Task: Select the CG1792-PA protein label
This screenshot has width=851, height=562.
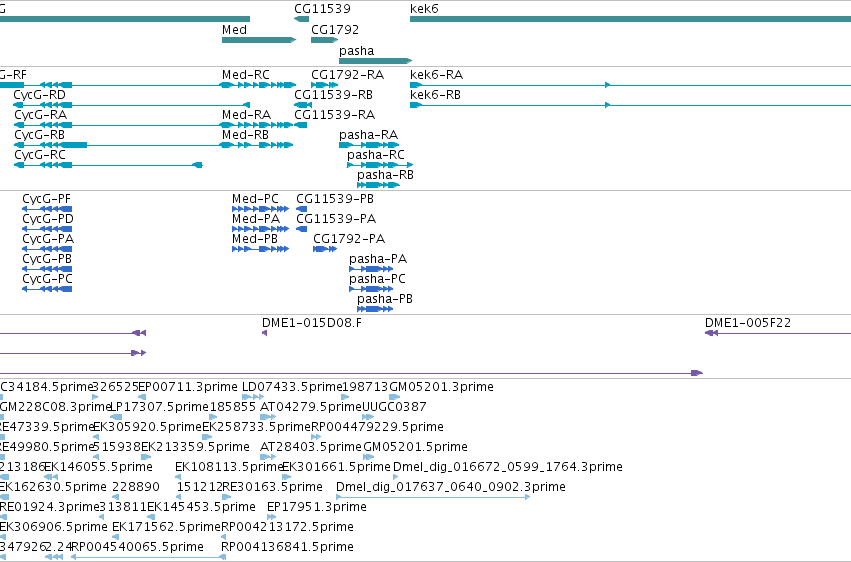Action: pyautogui.click(x=349, y=239)
